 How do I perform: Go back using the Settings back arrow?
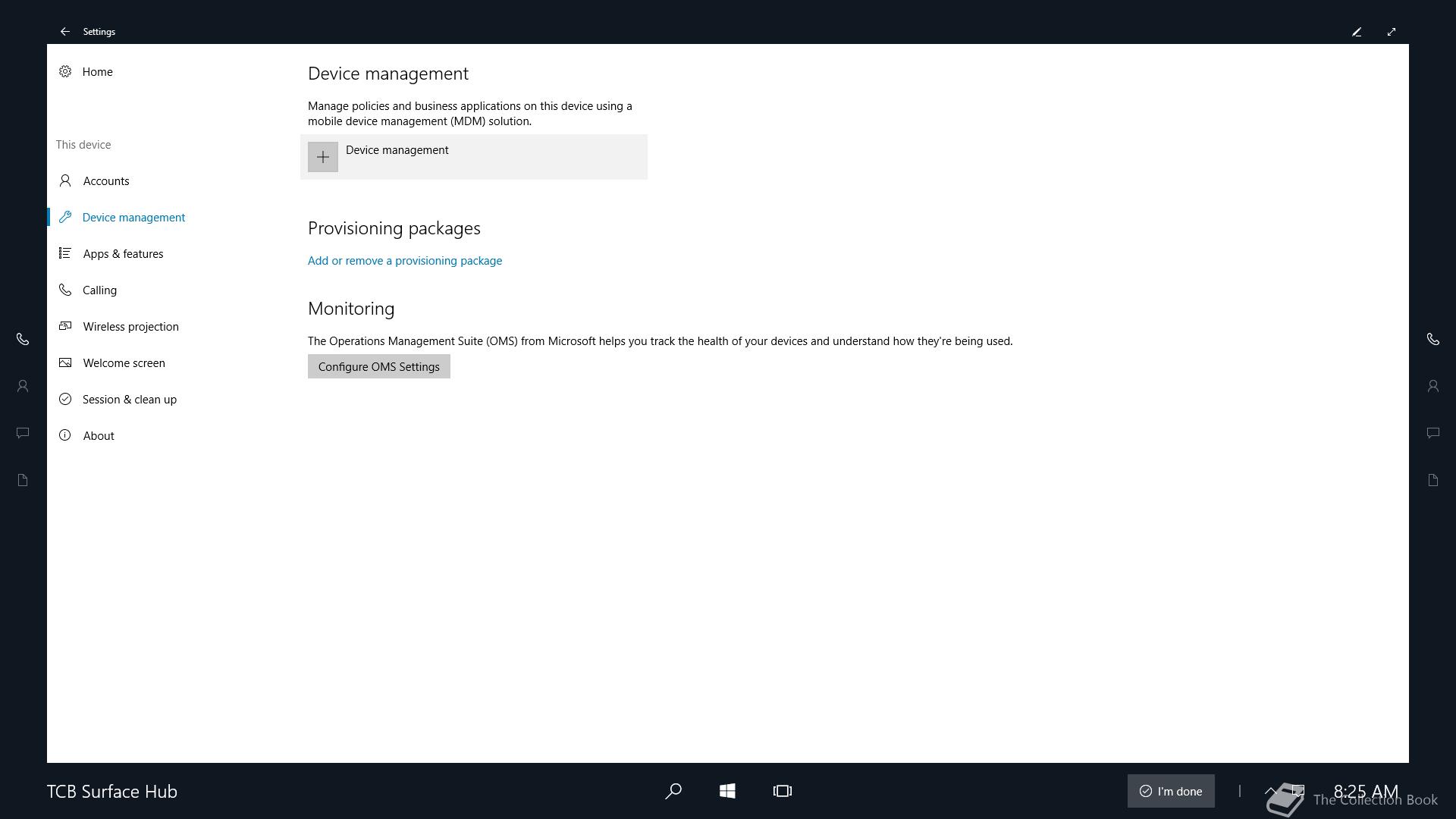click(65, 32)
